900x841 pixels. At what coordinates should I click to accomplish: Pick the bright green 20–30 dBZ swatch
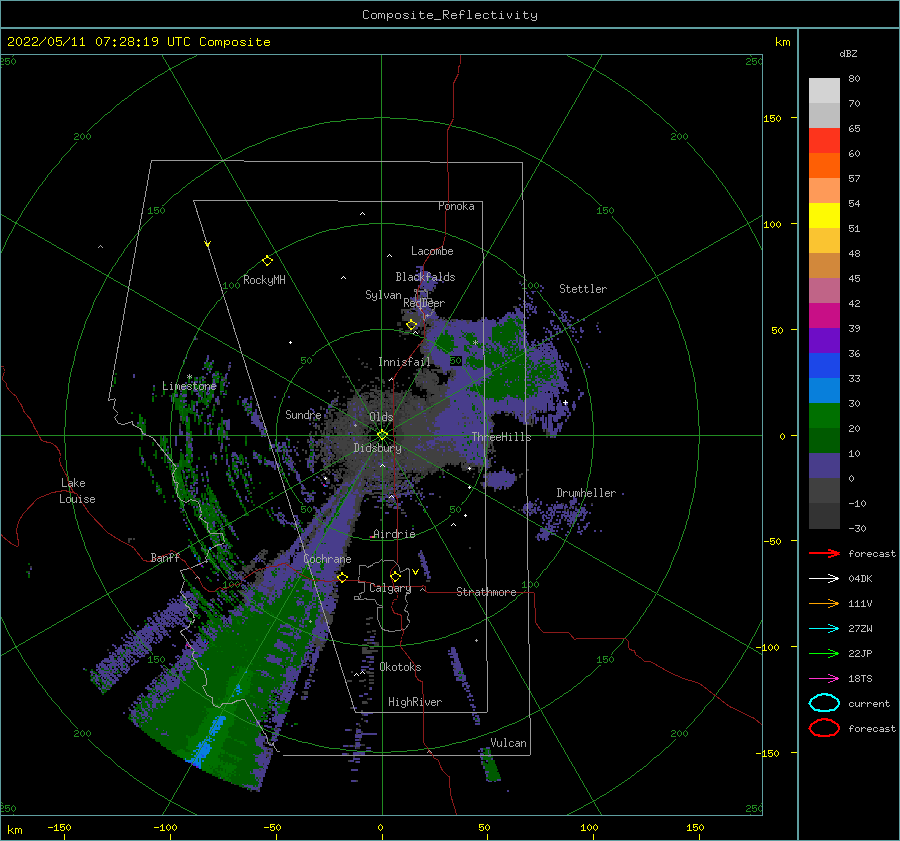point(824,416)
